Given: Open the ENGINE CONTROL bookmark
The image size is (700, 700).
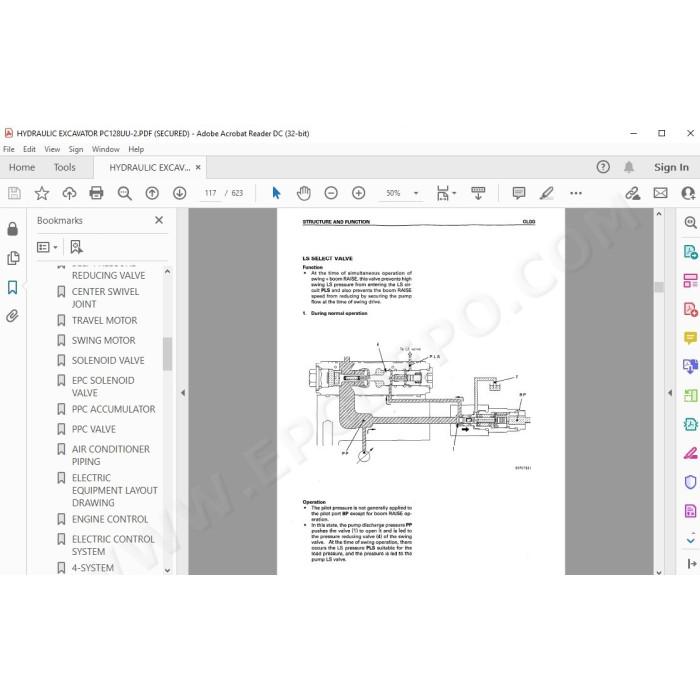Looking at the screenshot, I should (x=110, y=519).
